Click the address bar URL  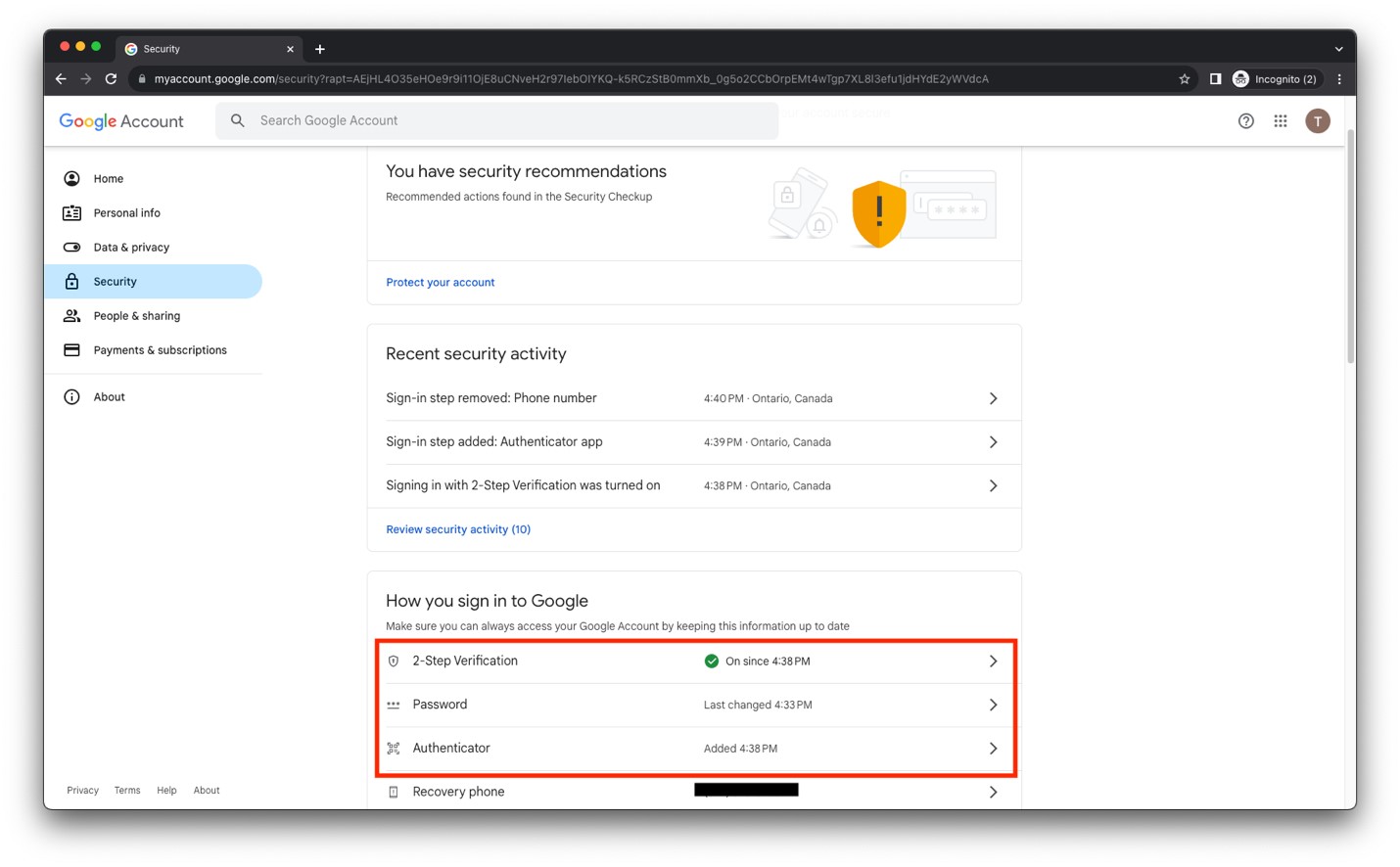(571, 79)
